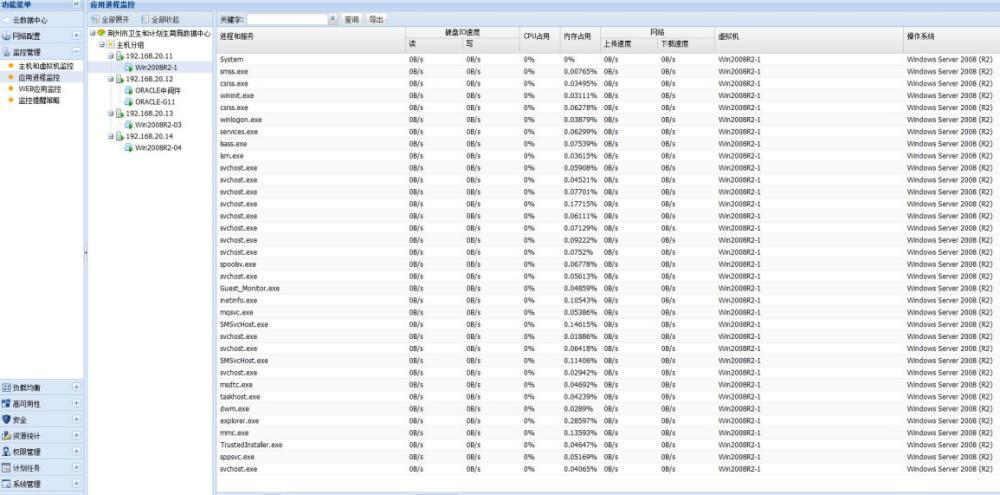This screenshot has height=495, width=1000.
Task: Click 全部展开 expand all button
Action: pyautogui.click(x=111, y=19)
